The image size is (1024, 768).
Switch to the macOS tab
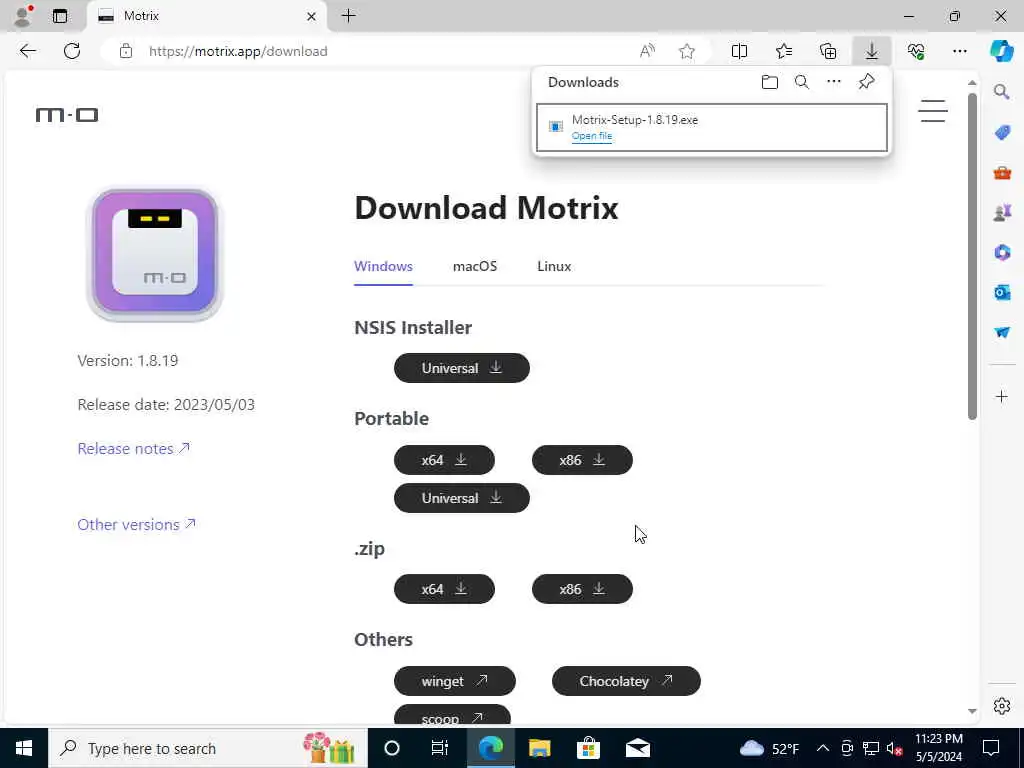coord(475,266)
